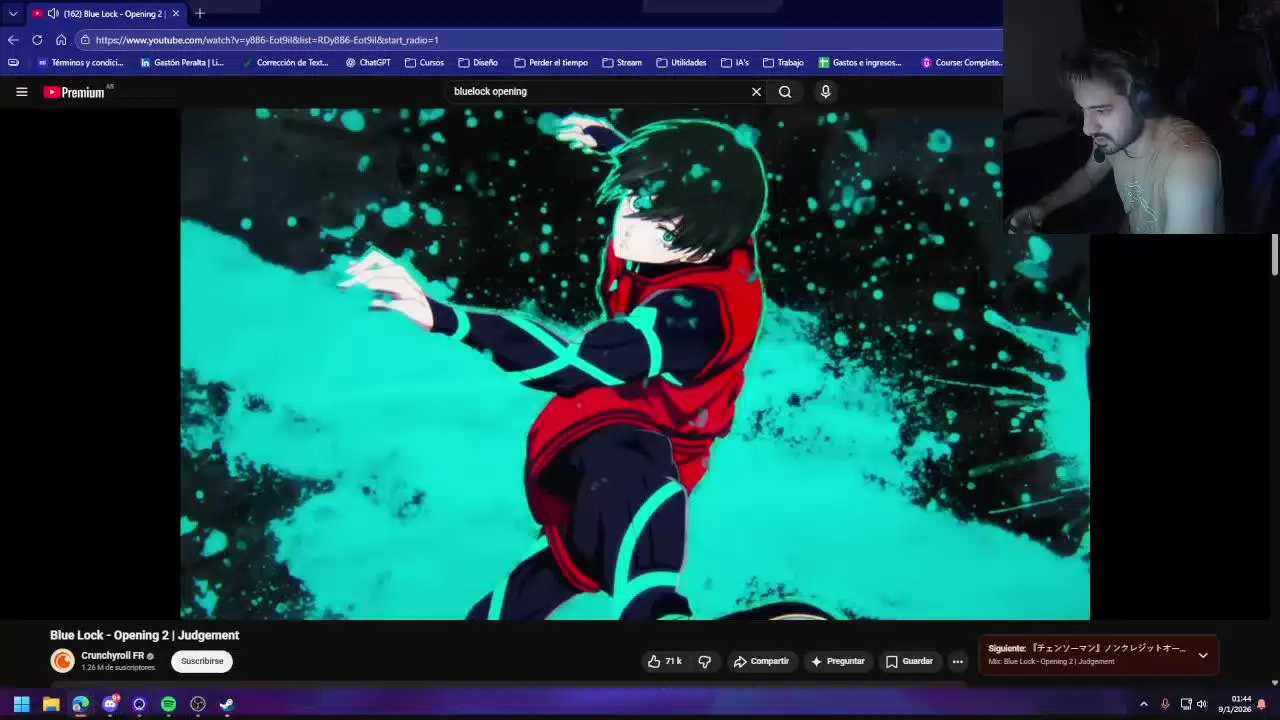Expand the Stream bookmark folder
Image resolution: width=1280 pixels, height=720 pixels.
622,63
